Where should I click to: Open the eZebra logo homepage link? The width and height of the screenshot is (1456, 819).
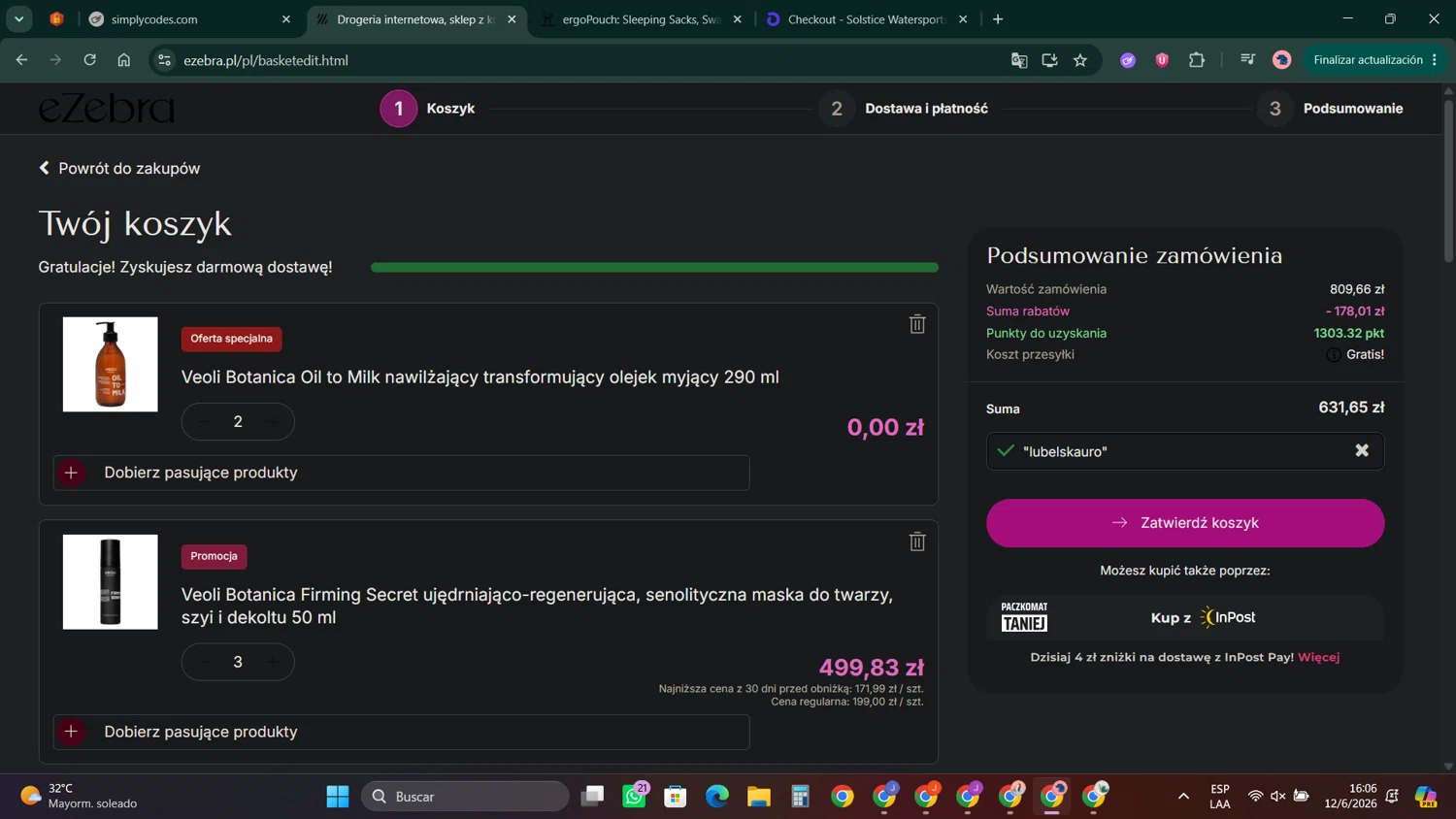tap(107, 108)
